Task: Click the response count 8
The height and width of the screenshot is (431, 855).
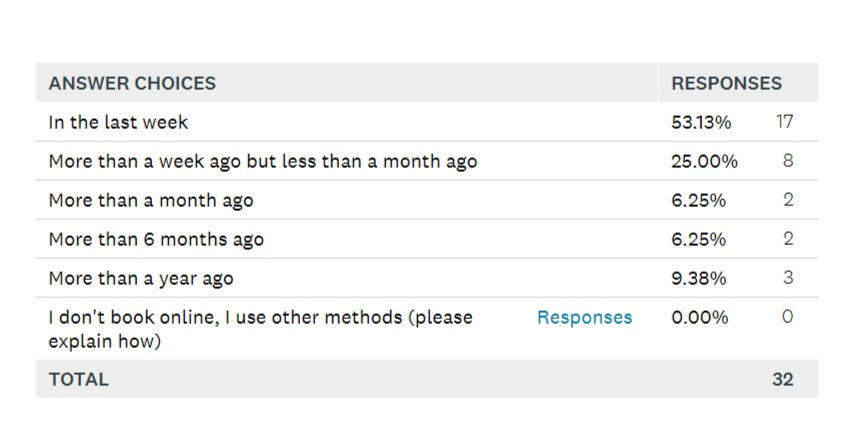Action: point(788,161)
